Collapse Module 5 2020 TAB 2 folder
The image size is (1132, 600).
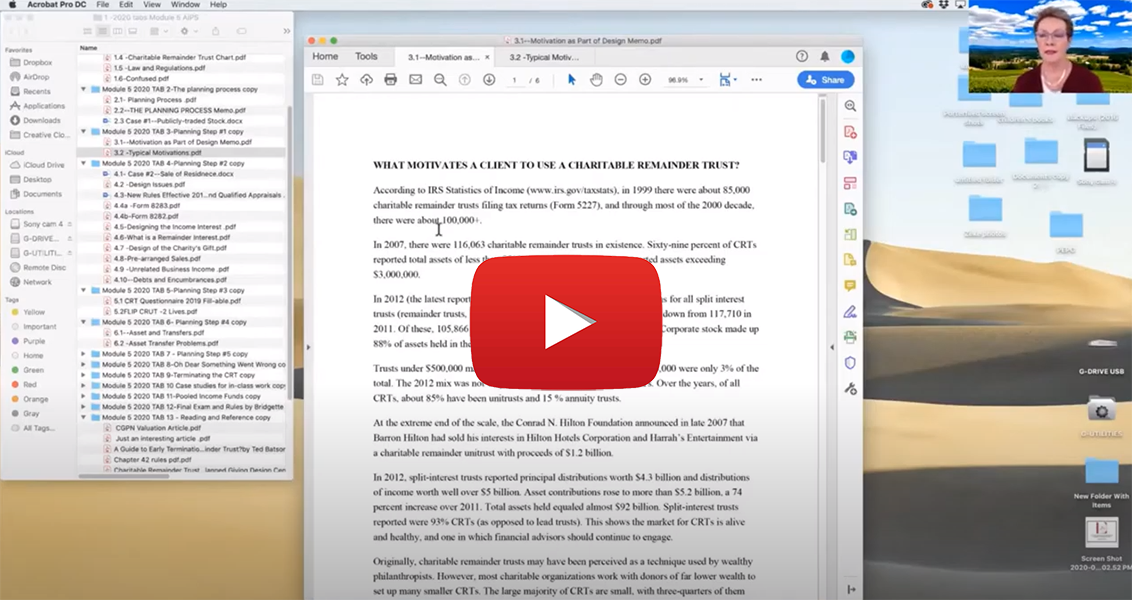click(84, 90)
